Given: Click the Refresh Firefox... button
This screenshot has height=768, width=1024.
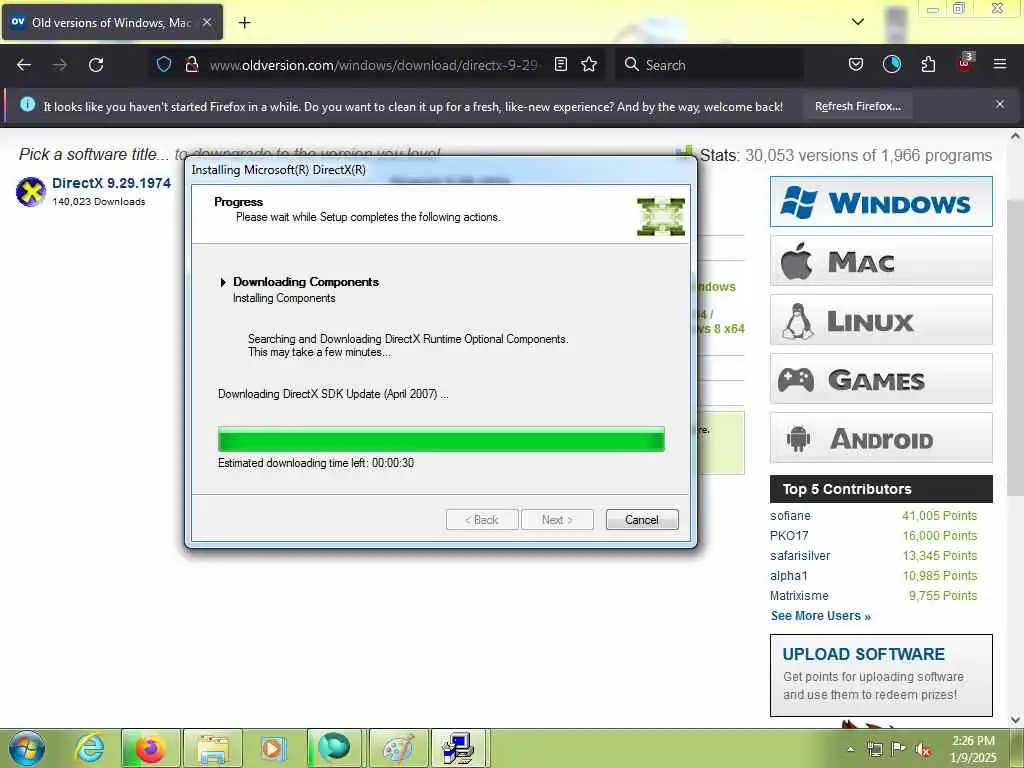Looking at the screenshot, I should (857, 106).
